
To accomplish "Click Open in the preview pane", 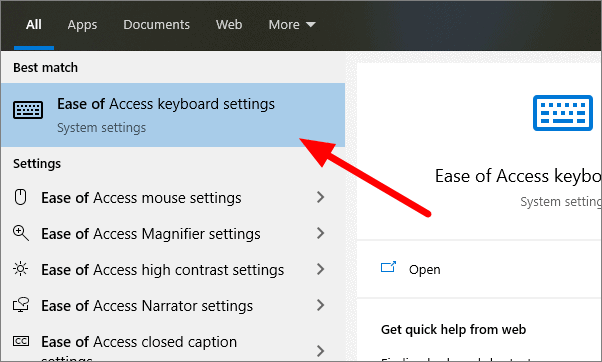I will coord(425,269).
